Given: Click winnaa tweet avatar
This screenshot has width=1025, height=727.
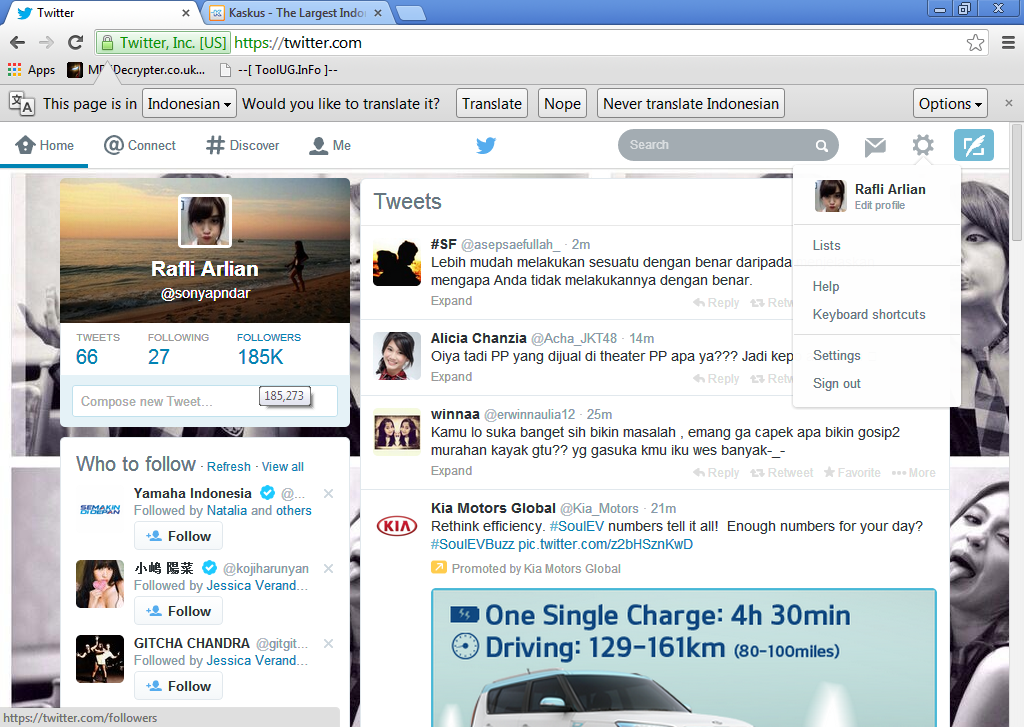Looking at the screenshot, I should [397, 431].
